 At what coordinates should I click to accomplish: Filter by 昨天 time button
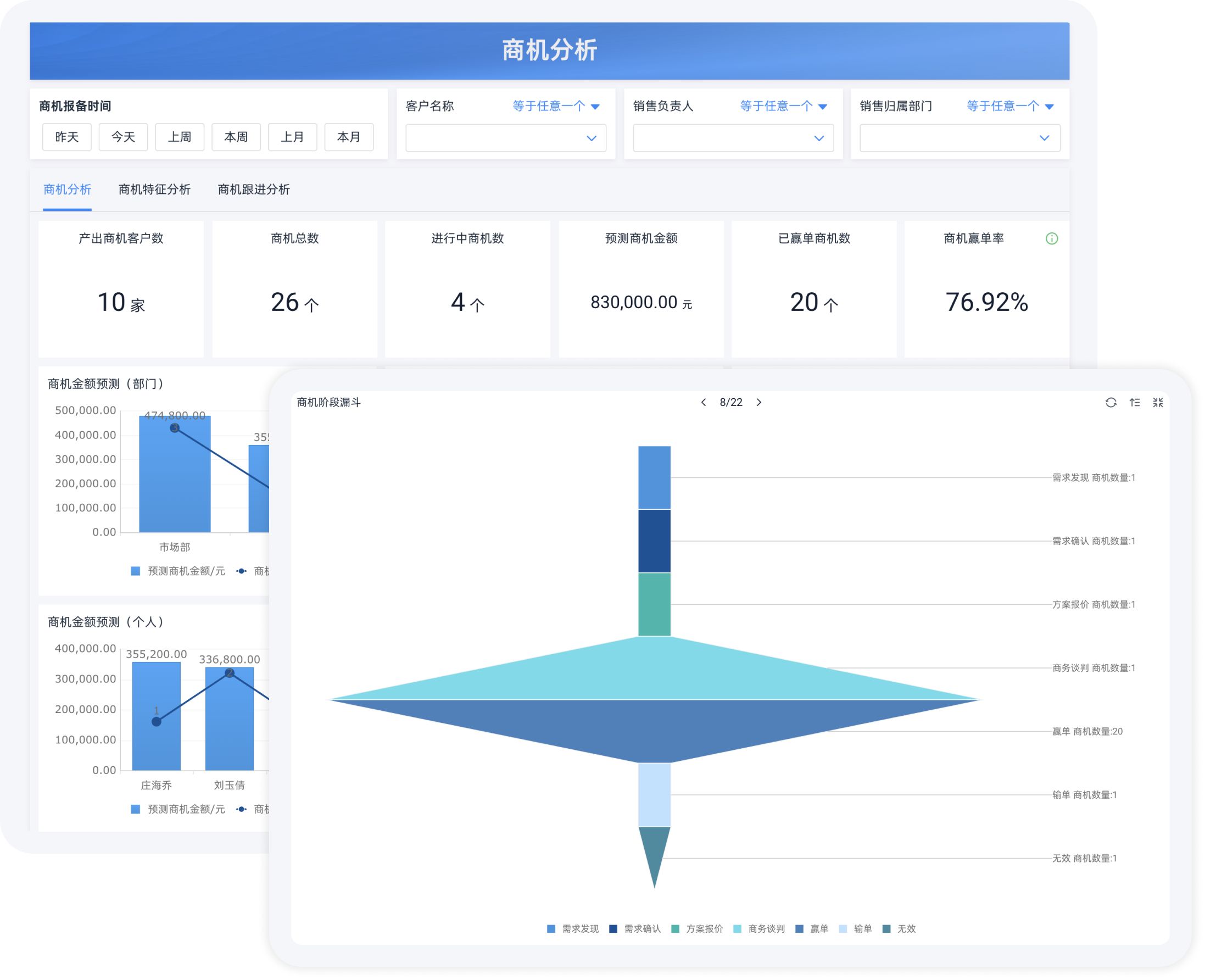[66, 137]
